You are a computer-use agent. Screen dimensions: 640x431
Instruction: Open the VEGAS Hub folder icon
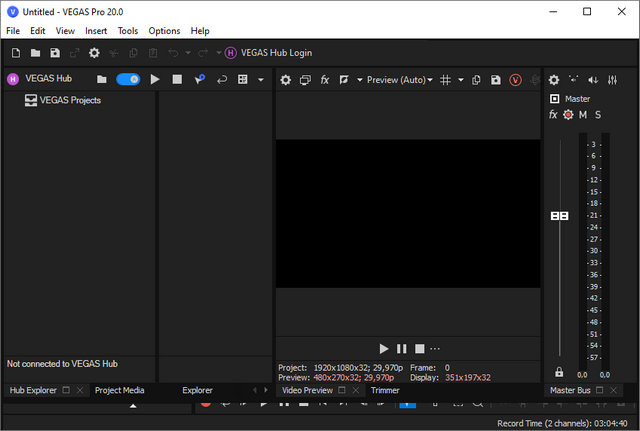101,79
